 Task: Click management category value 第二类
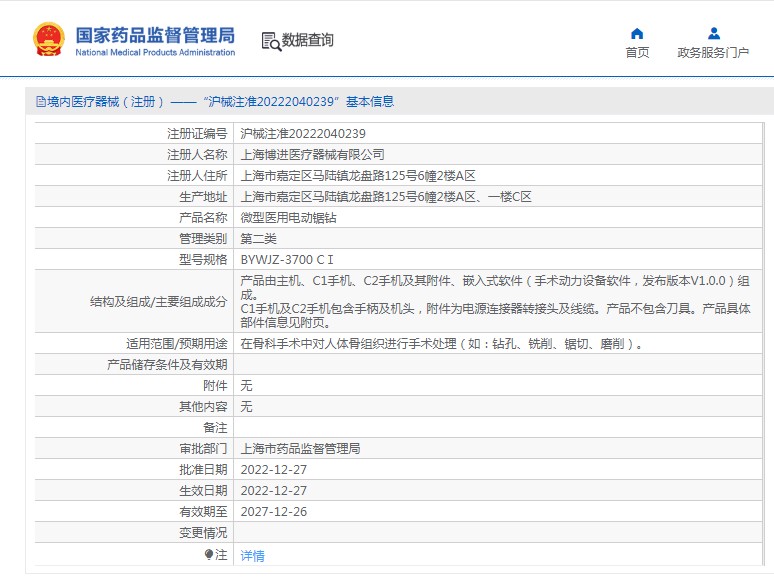click(258, 239)
